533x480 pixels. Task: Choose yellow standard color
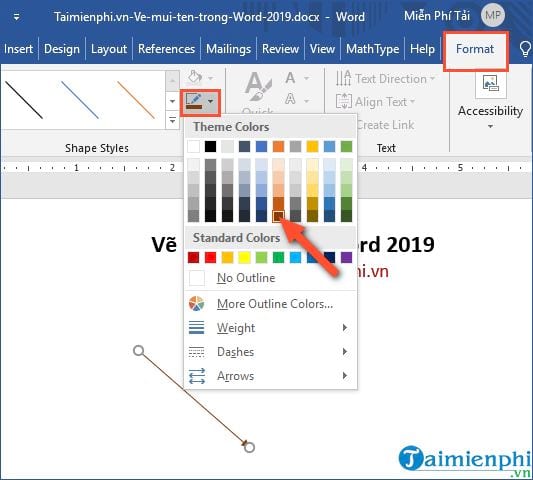click(x=244, y=257)
